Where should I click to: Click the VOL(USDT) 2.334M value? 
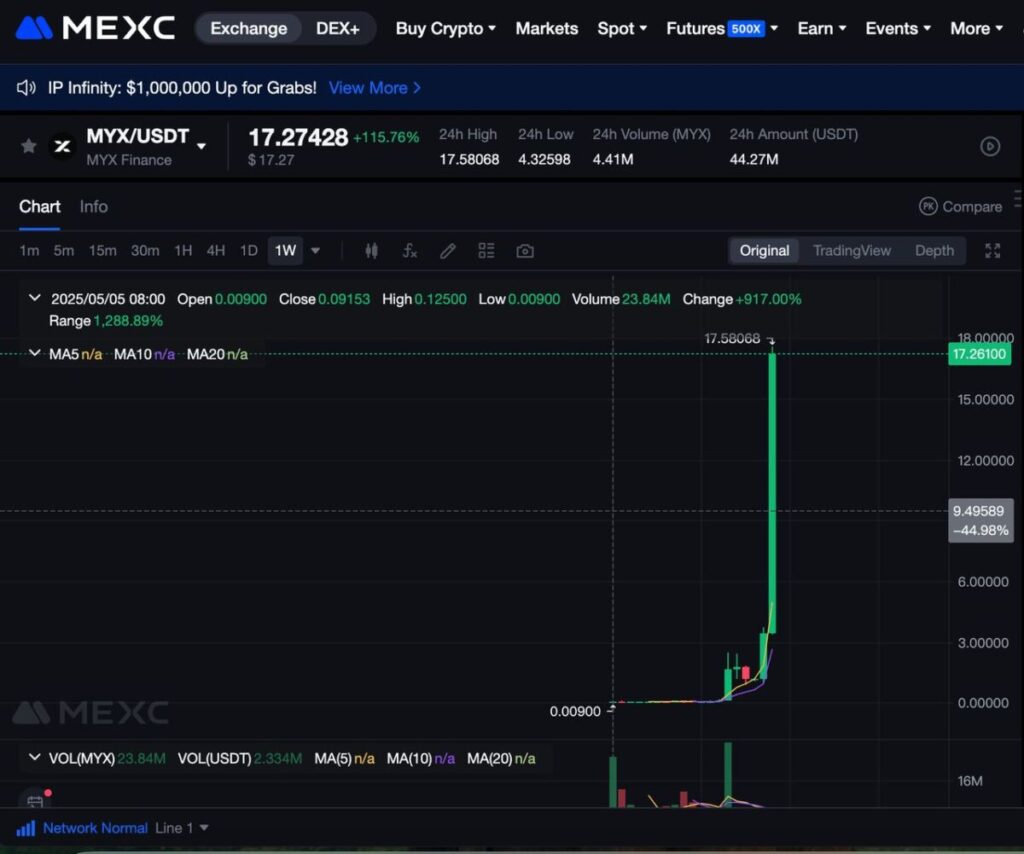click(x=278, y=758)
